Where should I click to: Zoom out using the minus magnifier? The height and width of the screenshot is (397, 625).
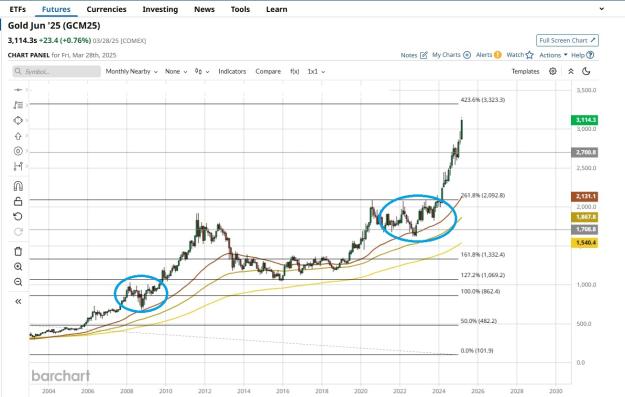click(18, 282)
